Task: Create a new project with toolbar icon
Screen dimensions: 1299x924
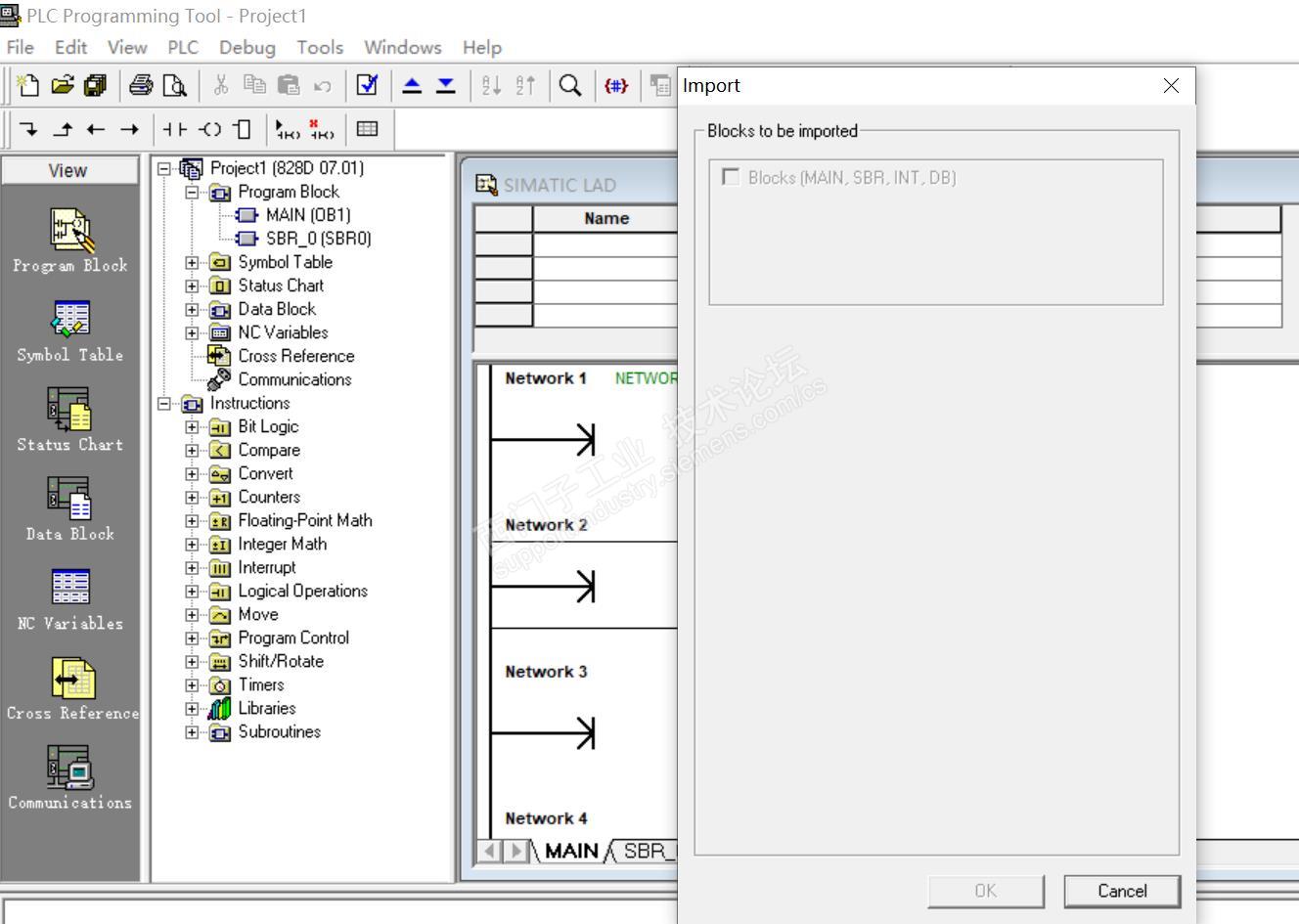Action: point(29,86)
